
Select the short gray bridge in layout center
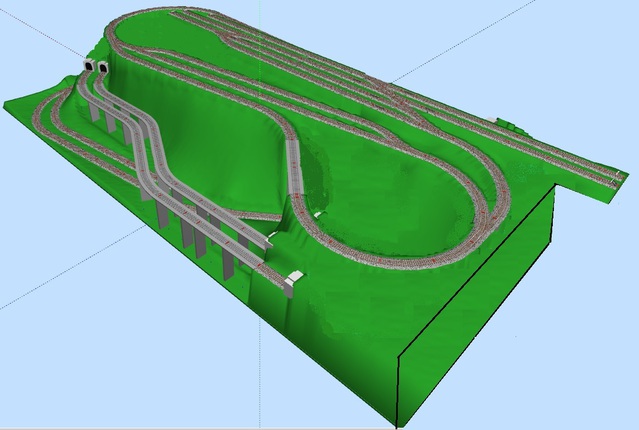point(294,164)
